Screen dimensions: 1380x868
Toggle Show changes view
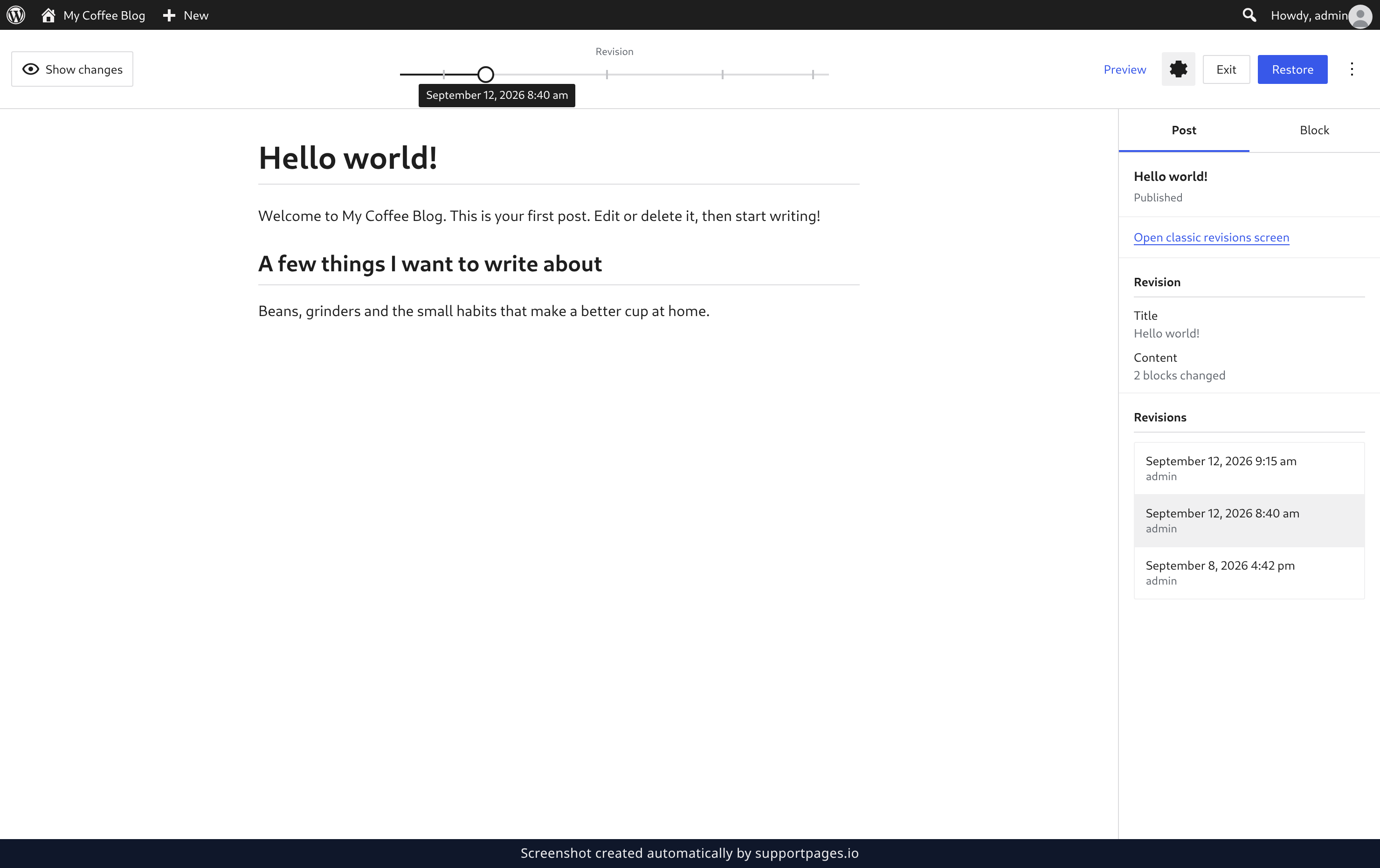pos(72,69)
